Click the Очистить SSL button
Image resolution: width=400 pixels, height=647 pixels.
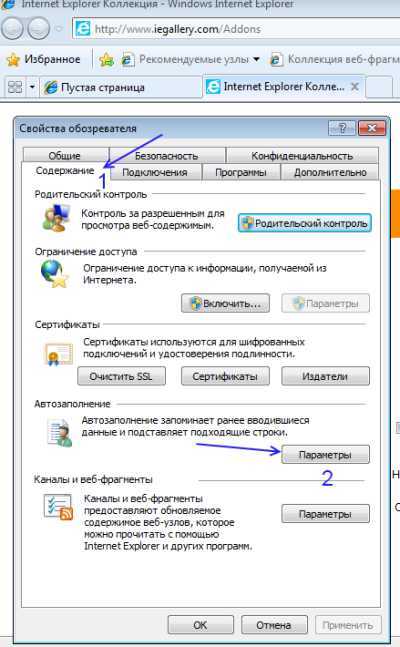[121, 376]
